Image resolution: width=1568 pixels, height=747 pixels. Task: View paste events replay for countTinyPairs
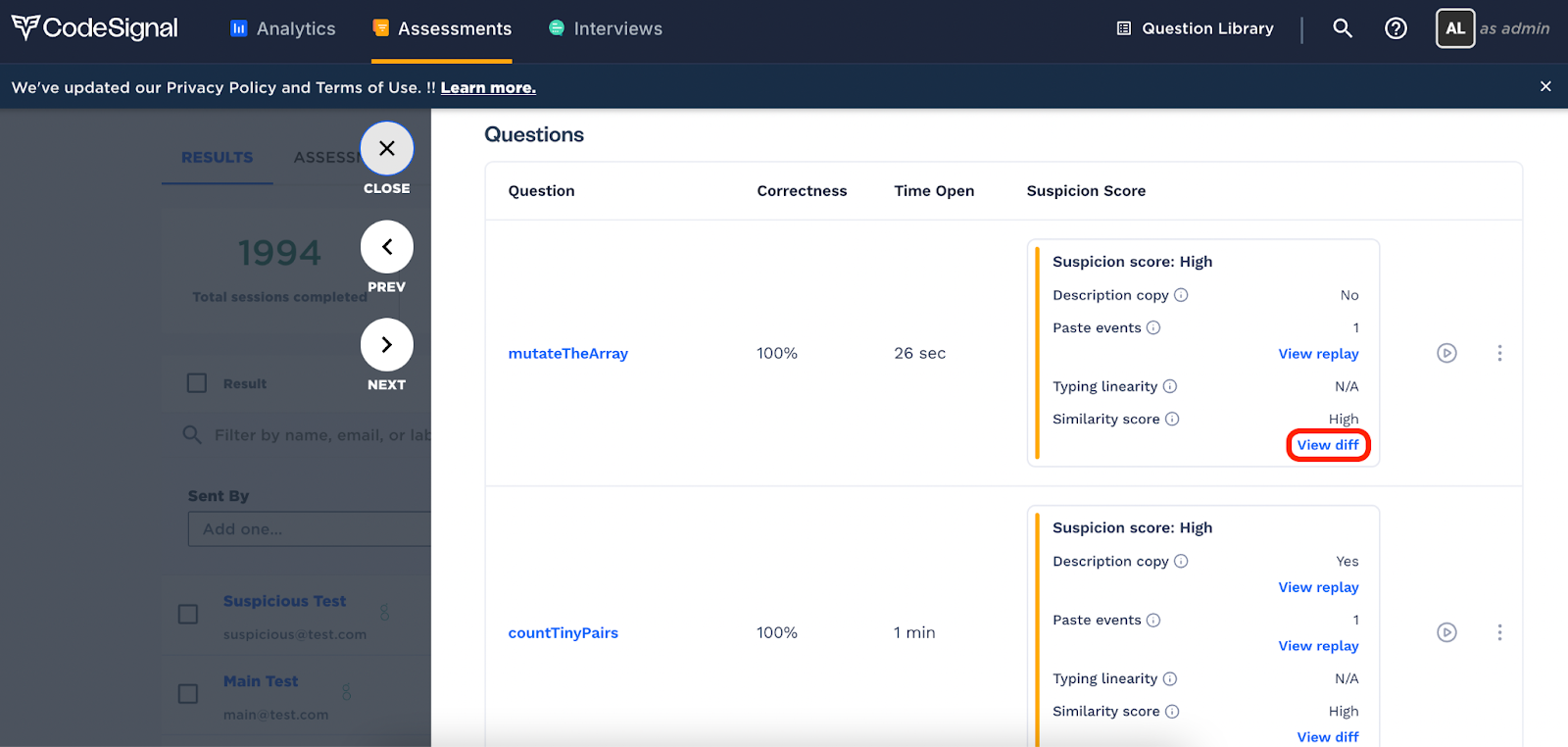pos(1318,646)
